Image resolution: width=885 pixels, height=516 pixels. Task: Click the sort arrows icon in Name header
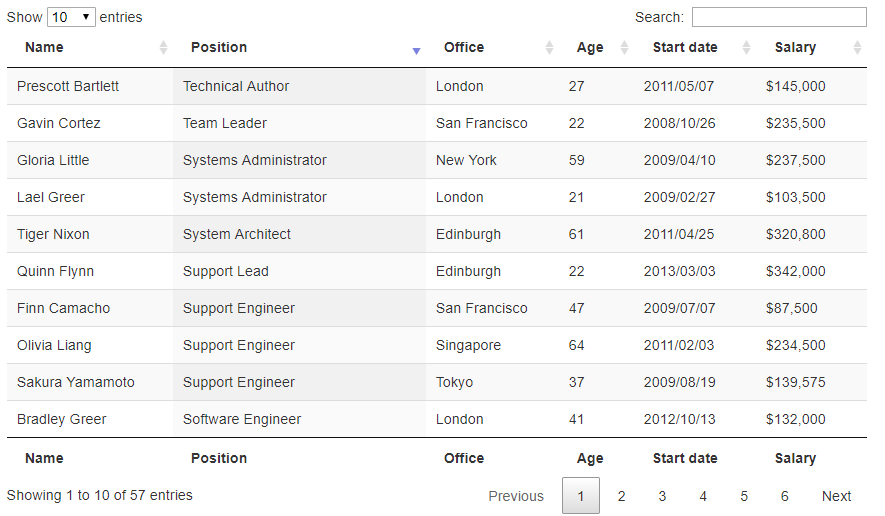164,48
